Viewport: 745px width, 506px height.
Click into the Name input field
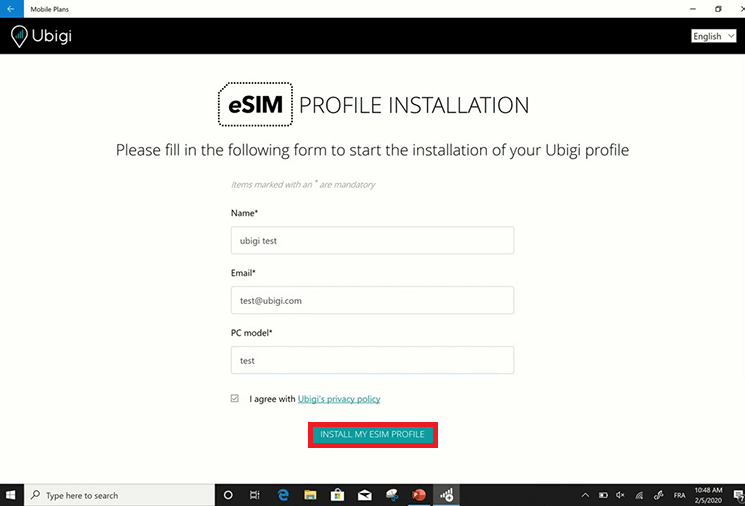[372, 240]
